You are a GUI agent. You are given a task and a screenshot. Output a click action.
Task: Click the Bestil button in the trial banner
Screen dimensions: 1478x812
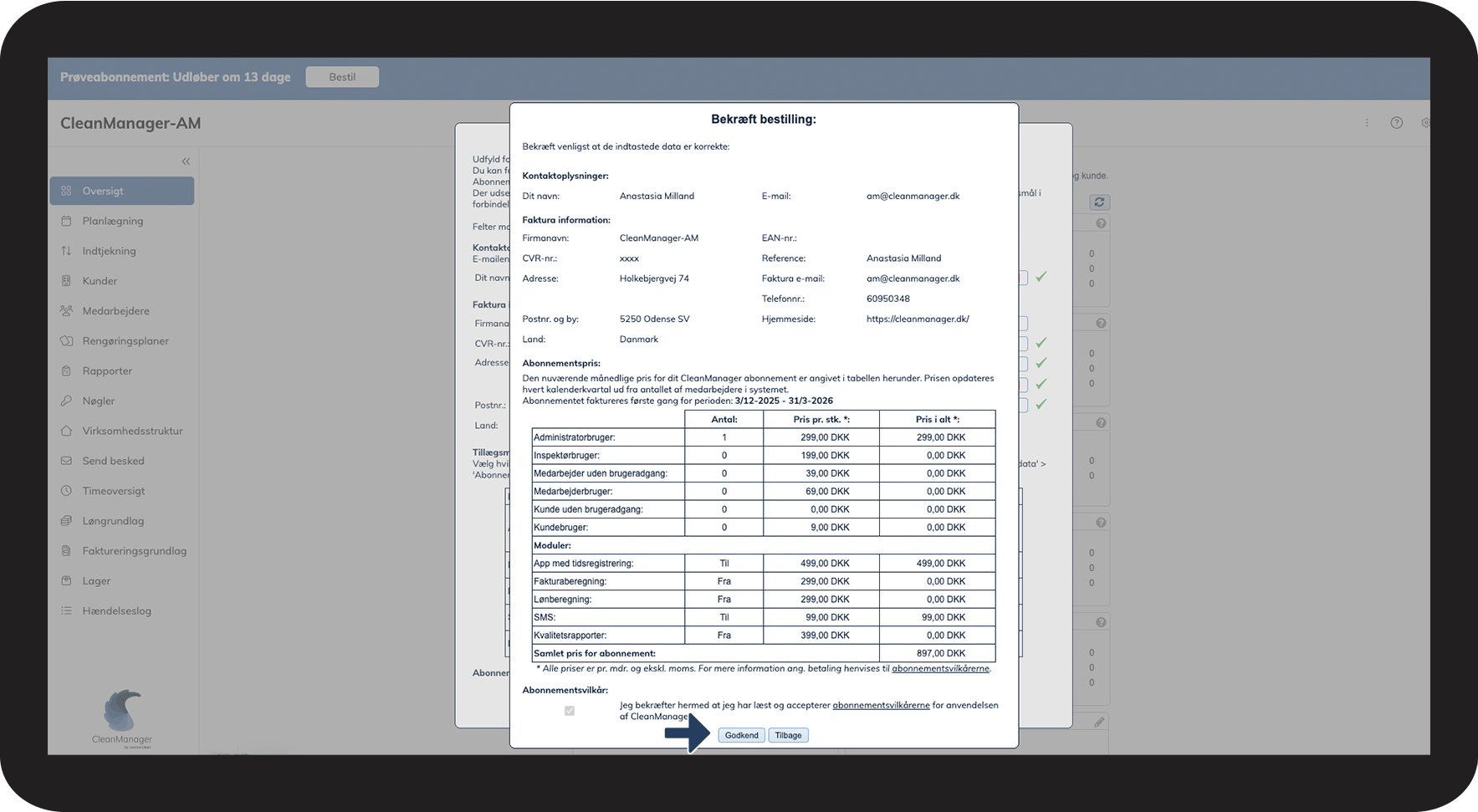tap(342, 77)
